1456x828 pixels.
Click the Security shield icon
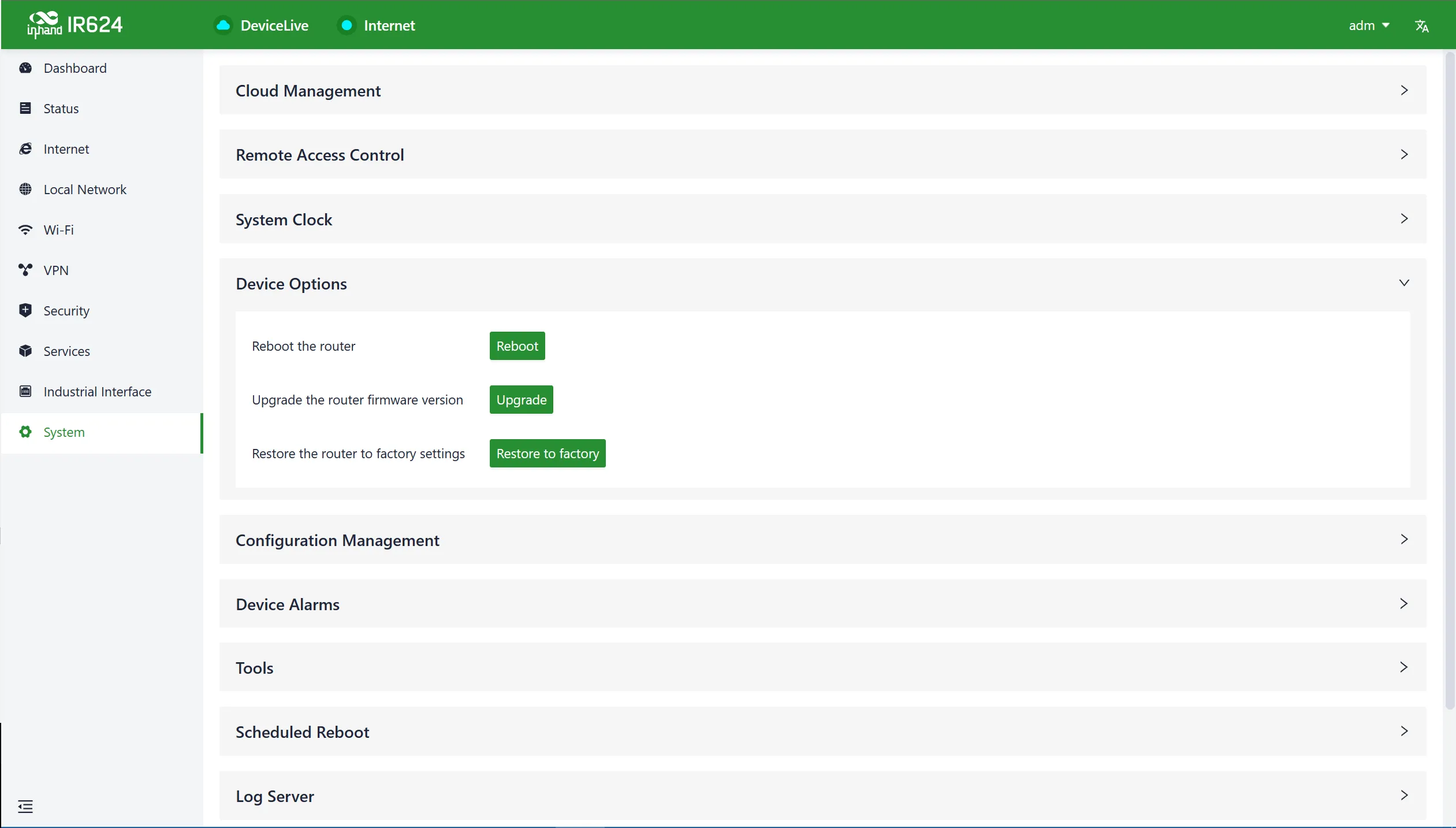coord(25,311)
